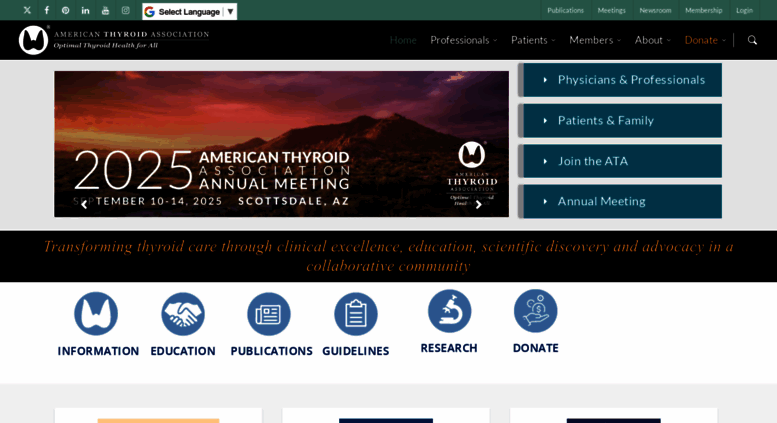This screenshot has width=777, height=423.
Task: Click the search magnifier icon
Action: (752, 40)
